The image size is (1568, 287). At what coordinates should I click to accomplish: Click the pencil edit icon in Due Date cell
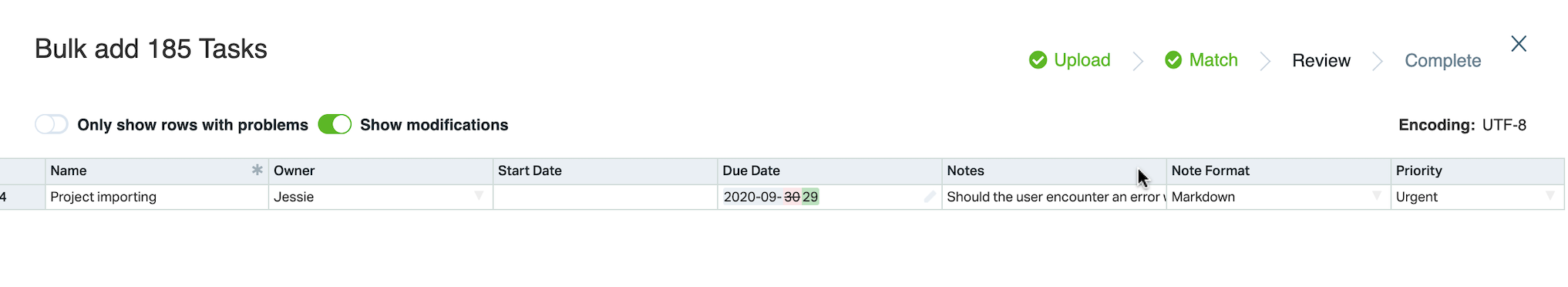[x=930, y=197]
